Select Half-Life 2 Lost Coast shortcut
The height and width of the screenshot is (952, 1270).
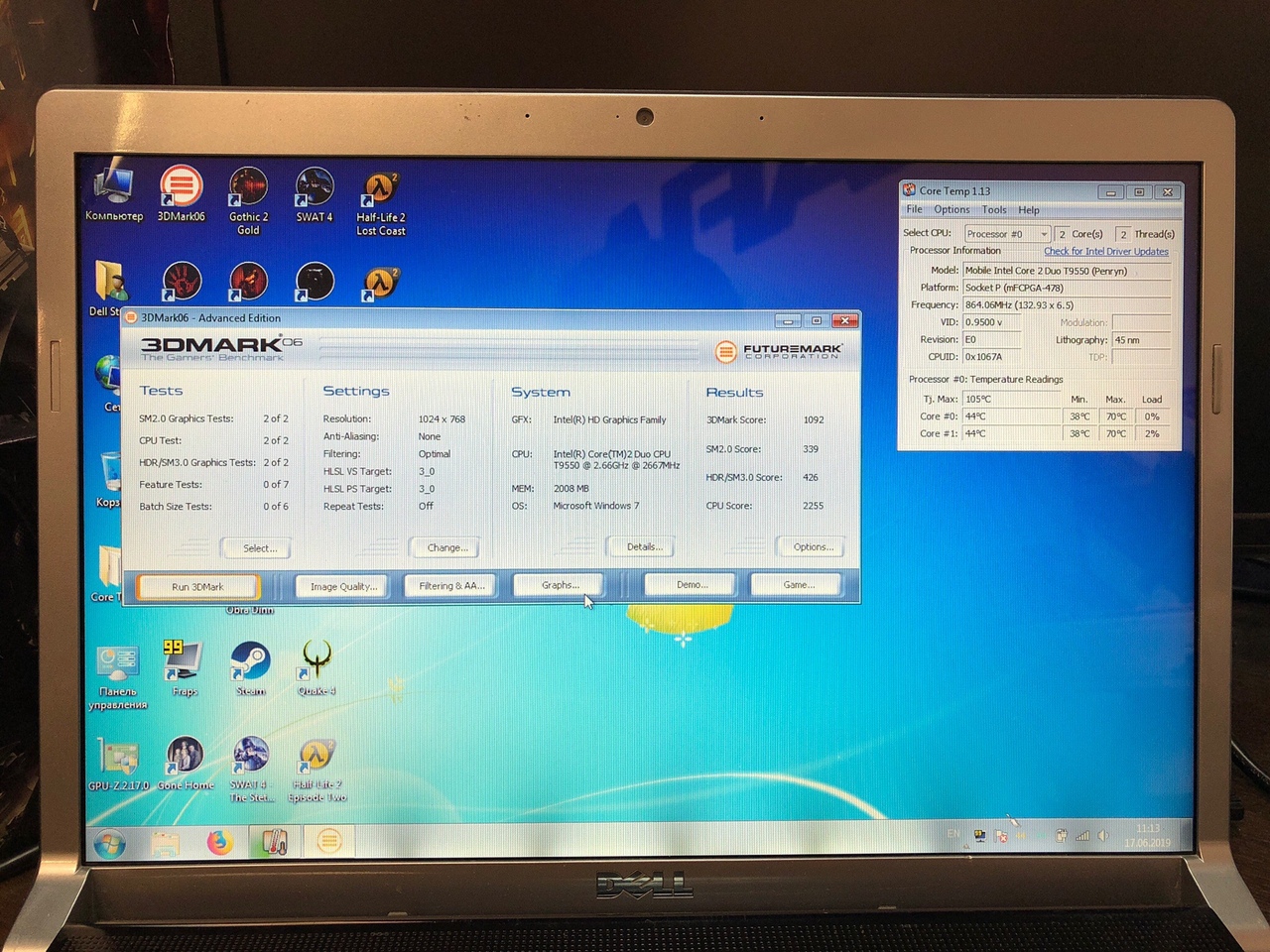[x=381, y=202]
